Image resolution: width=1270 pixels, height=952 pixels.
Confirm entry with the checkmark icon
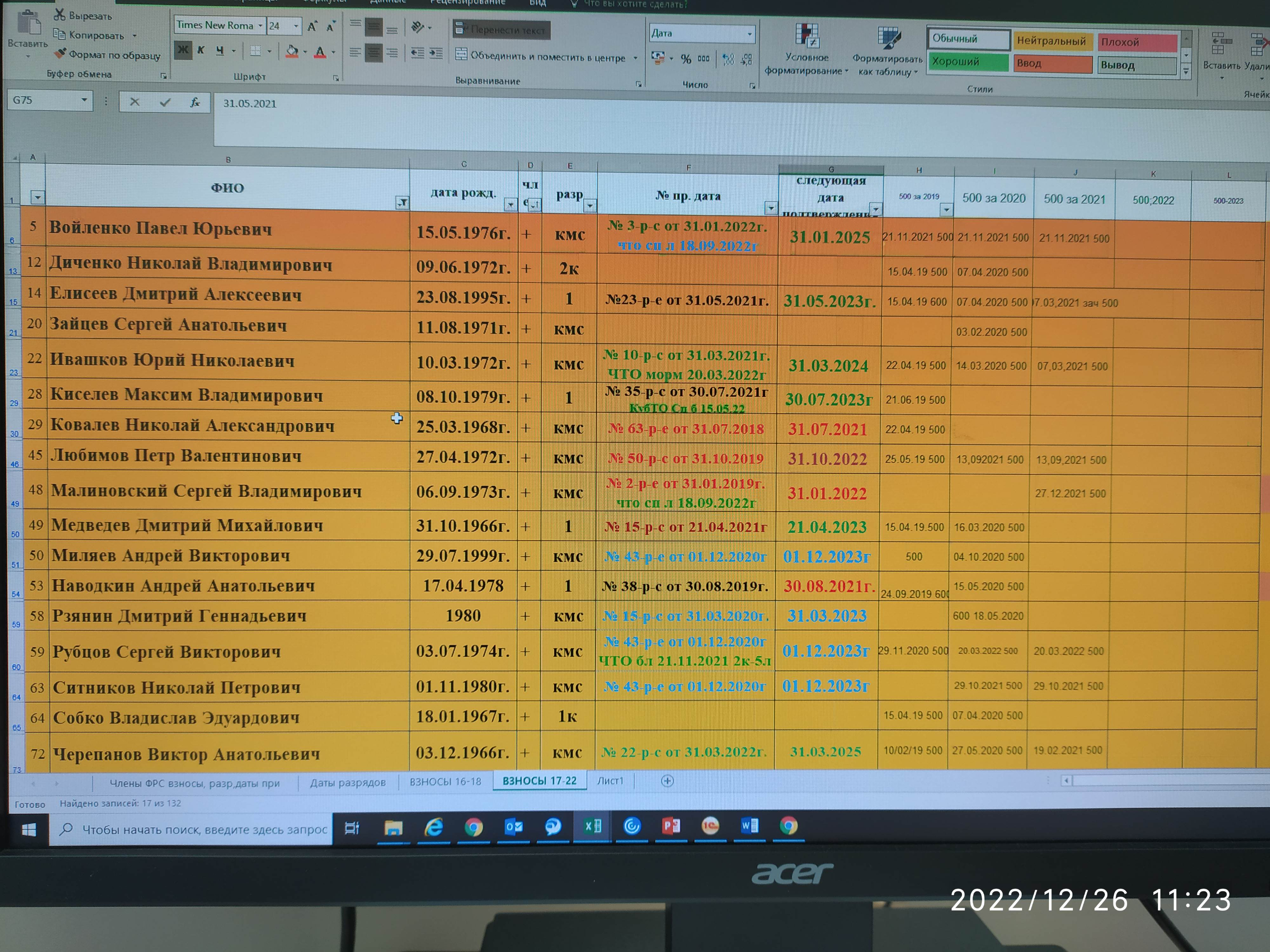166,102
